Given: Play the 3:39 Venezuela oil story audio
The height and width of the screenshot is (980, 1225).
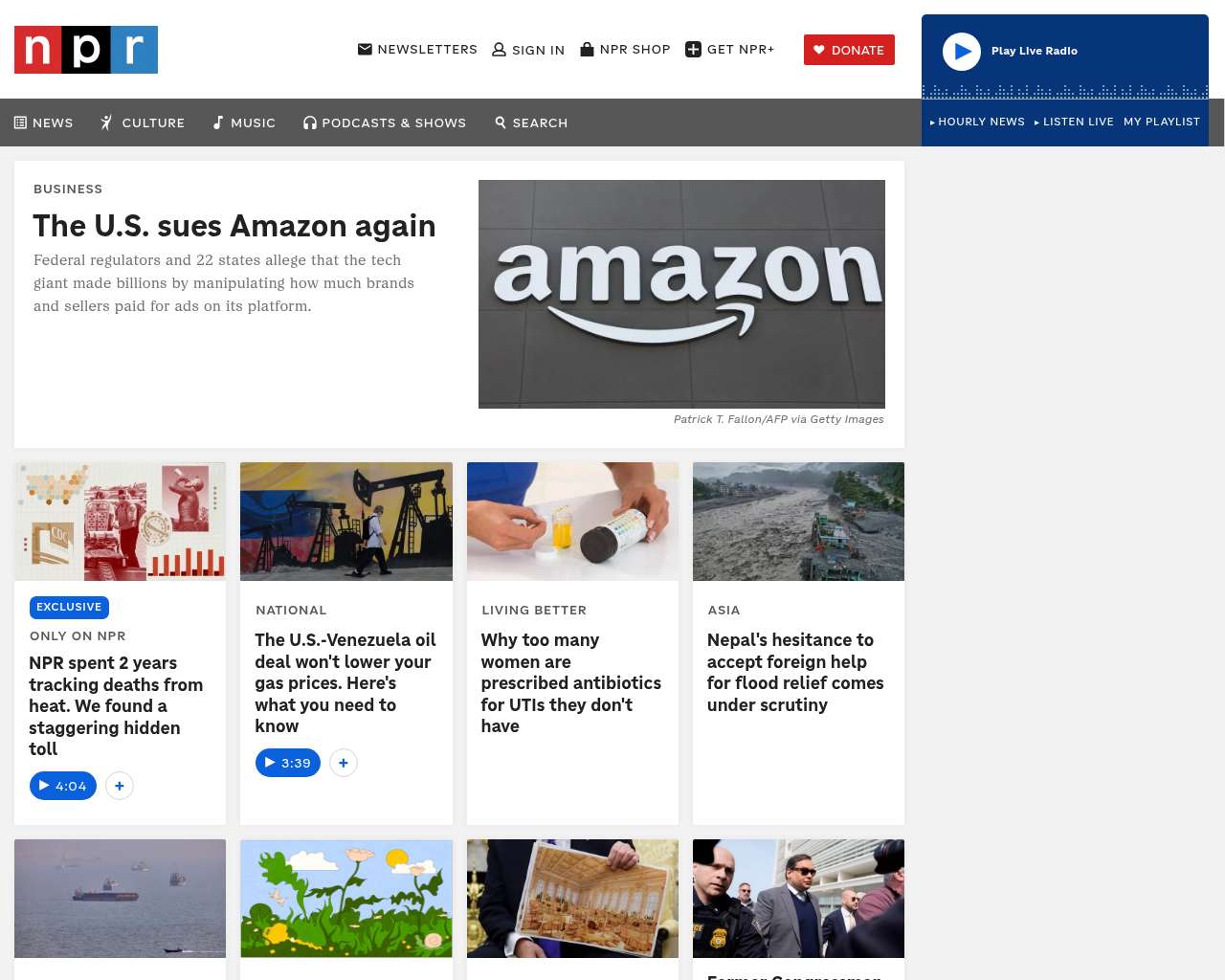Looking at the screenshot, I should tap(288, 763).
